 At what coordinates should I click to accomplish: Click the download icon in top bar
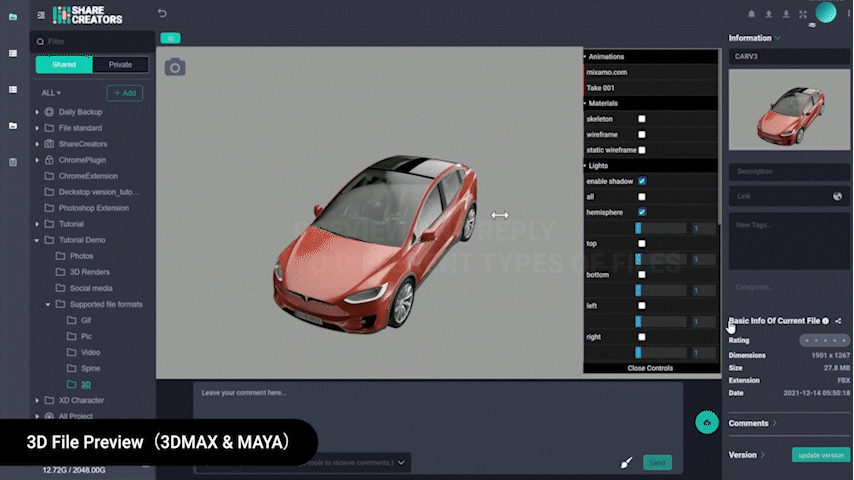(x=786, y=14)
